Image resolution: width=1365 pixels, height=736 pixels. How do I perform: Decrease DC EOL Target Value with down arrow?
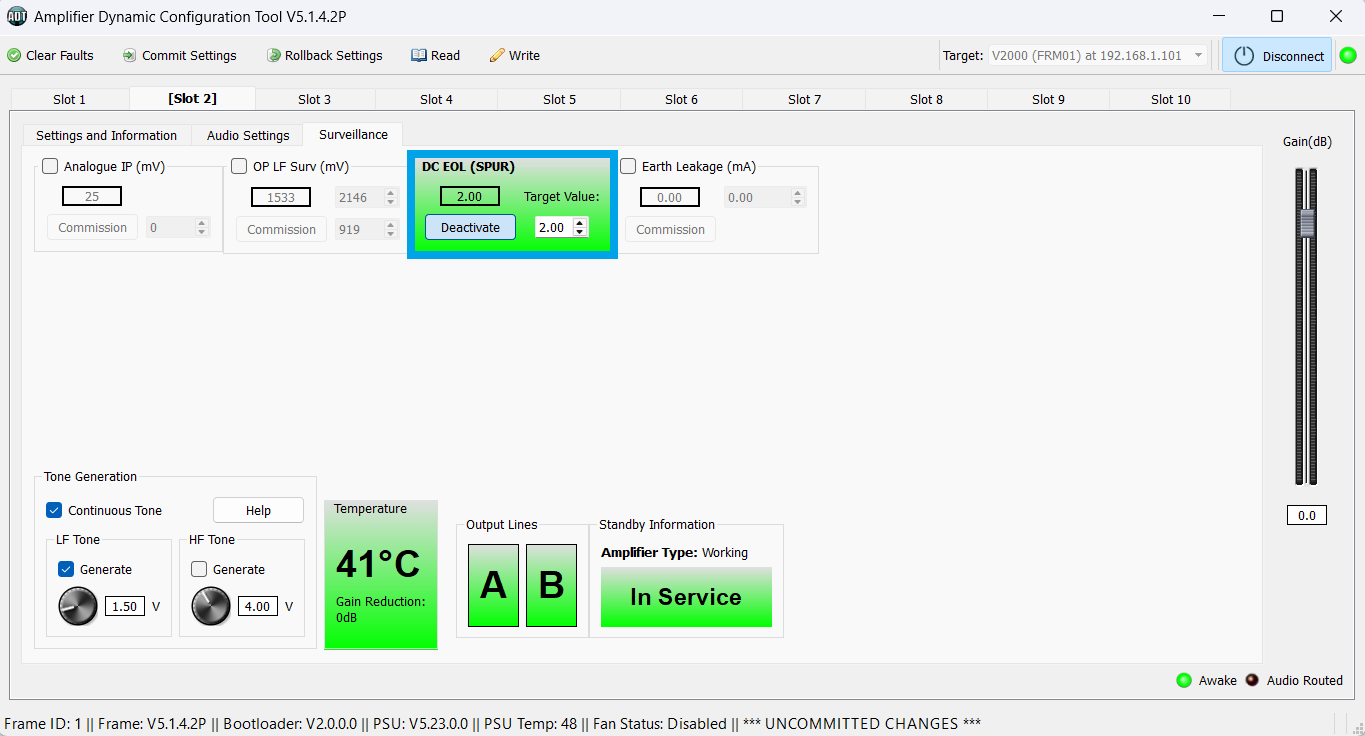(x=580, y=232)
